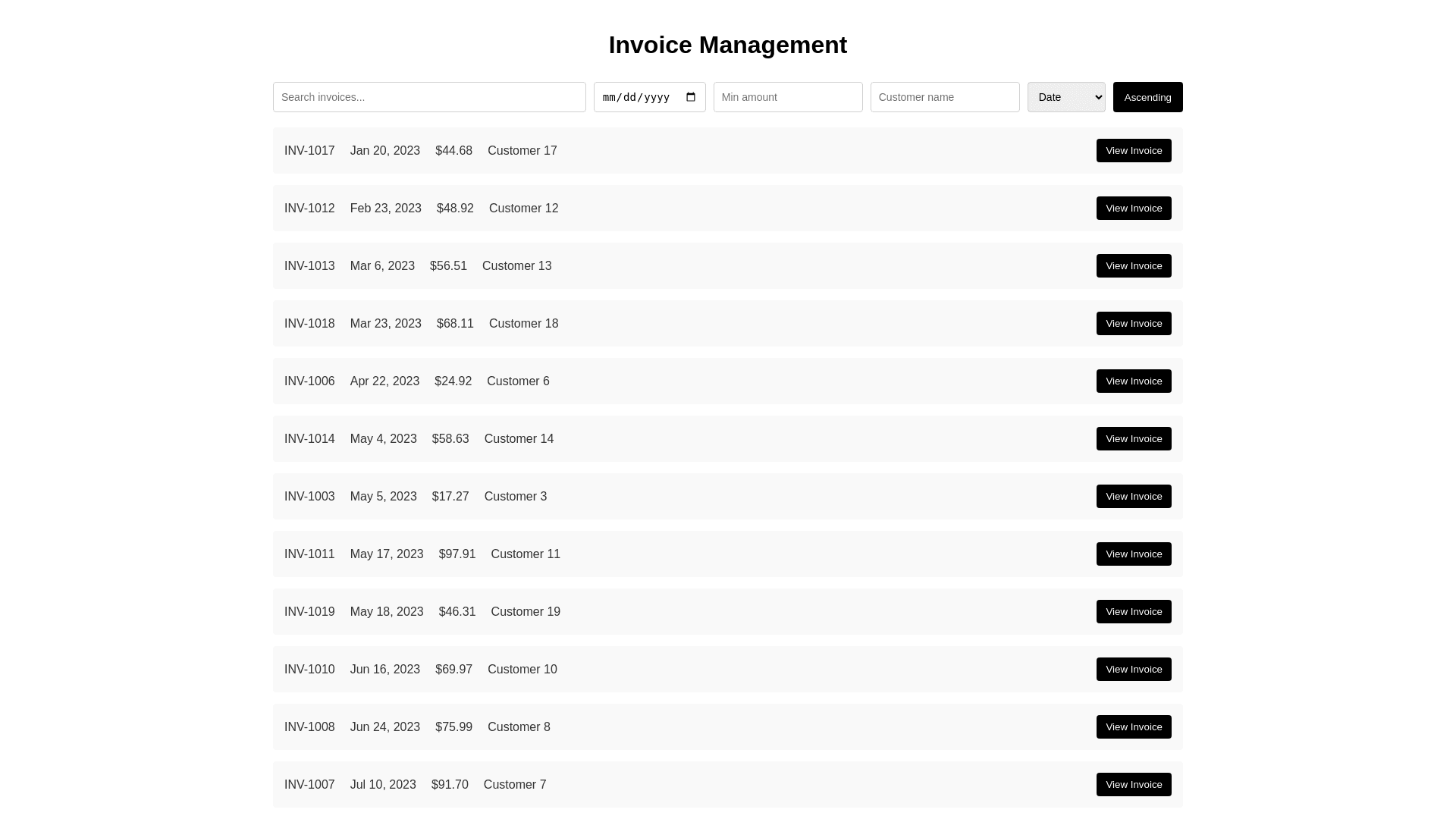
Task: Toggle the Ascending sort order button
Action: [1147, 97]
